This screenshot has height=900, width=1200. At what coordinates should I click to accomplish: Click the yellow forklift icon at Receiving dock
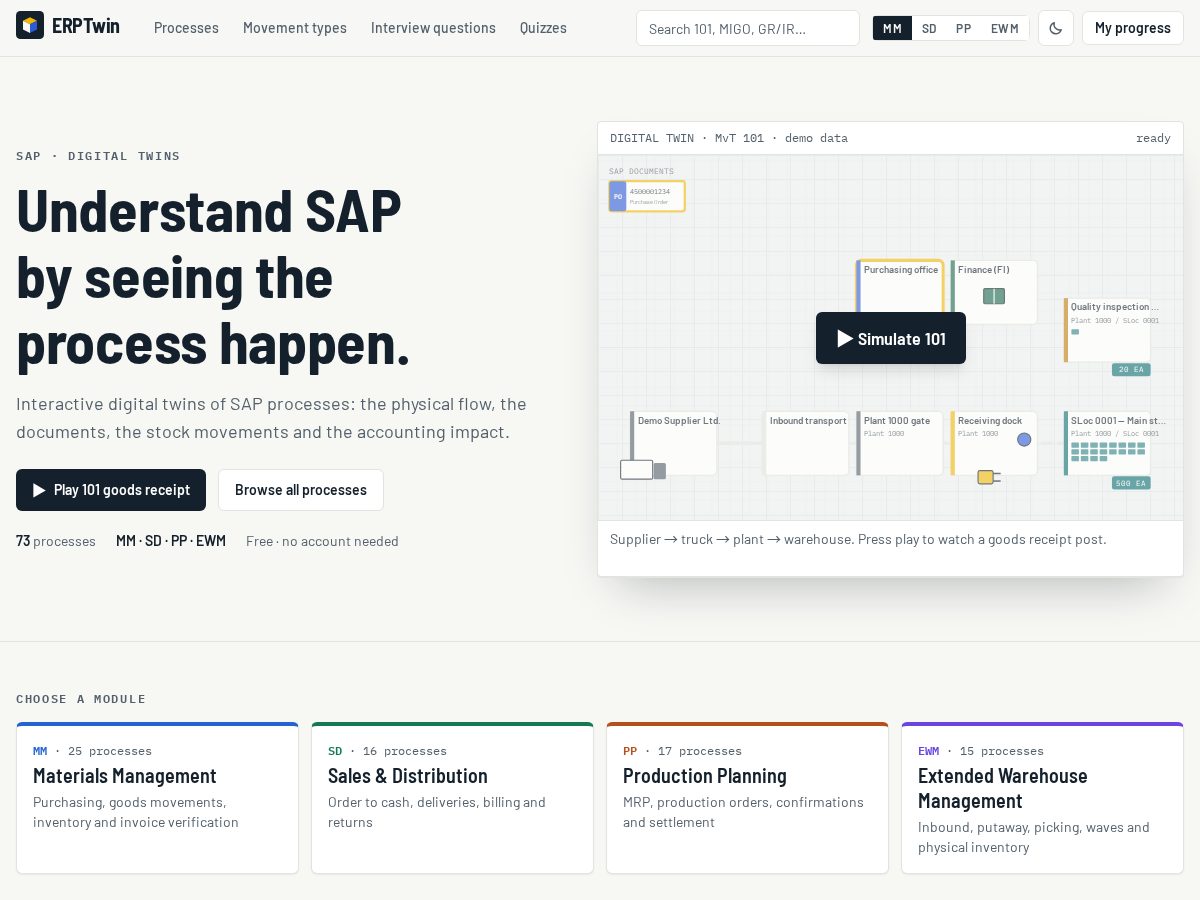coord(989,477)
